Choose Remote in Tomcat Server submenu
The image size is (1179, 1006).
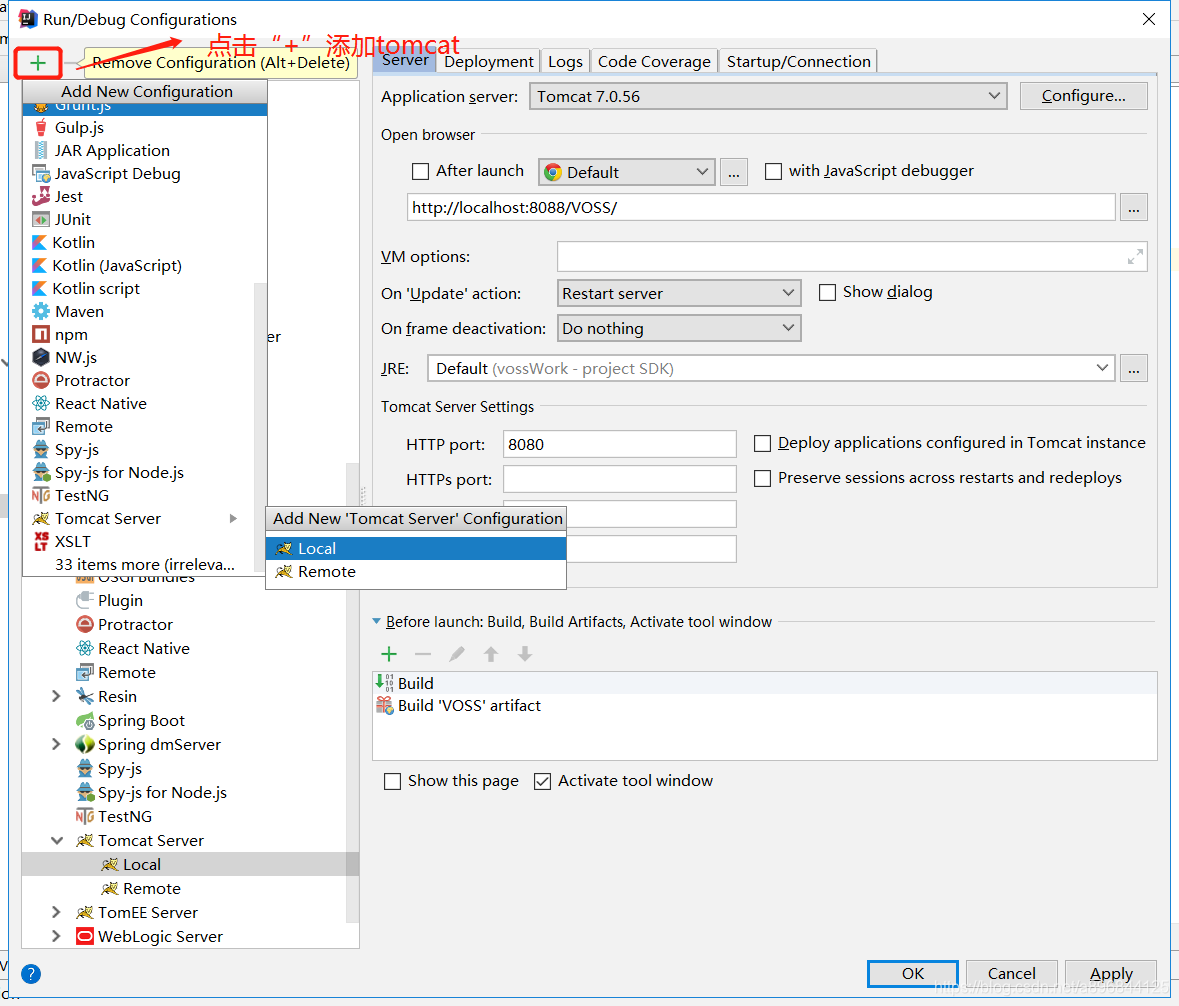[416, 572]
